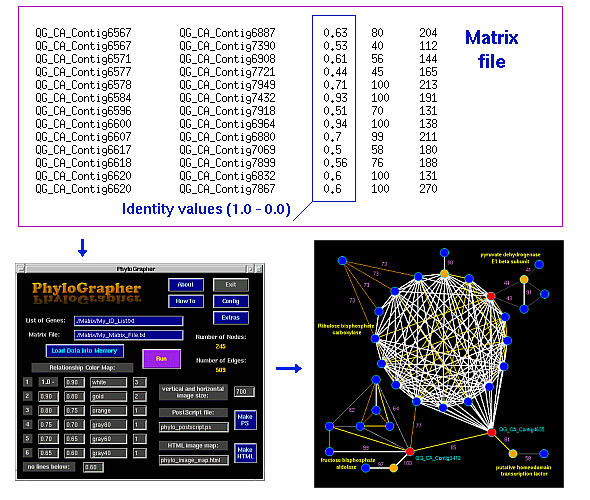Screen dimensions: 590x500
Task: Click Load Data Into Memory
Action: (x=85, y=351)
